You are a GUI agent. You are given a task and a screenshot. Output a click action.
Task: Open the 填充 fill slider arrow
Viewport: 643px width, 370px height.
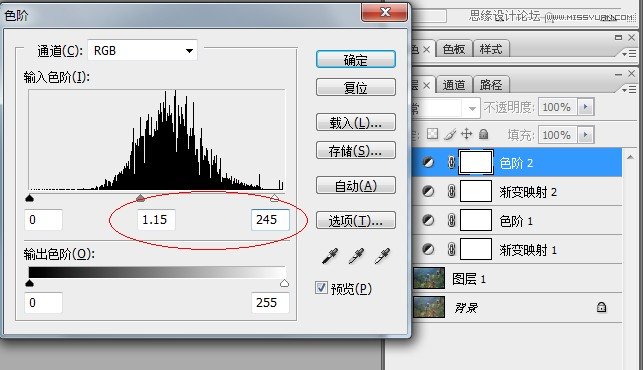pos(586,135)
